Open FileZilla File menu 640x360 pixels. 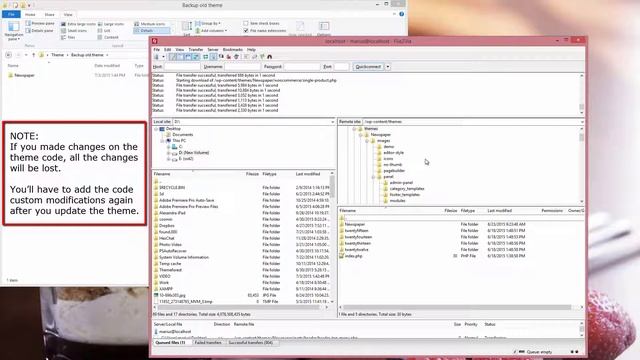[156, 50]
